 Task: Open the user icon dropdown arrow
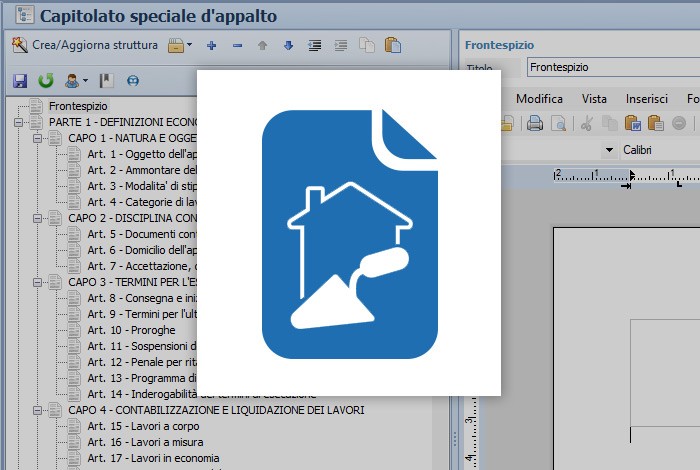(x=86, y=80)
